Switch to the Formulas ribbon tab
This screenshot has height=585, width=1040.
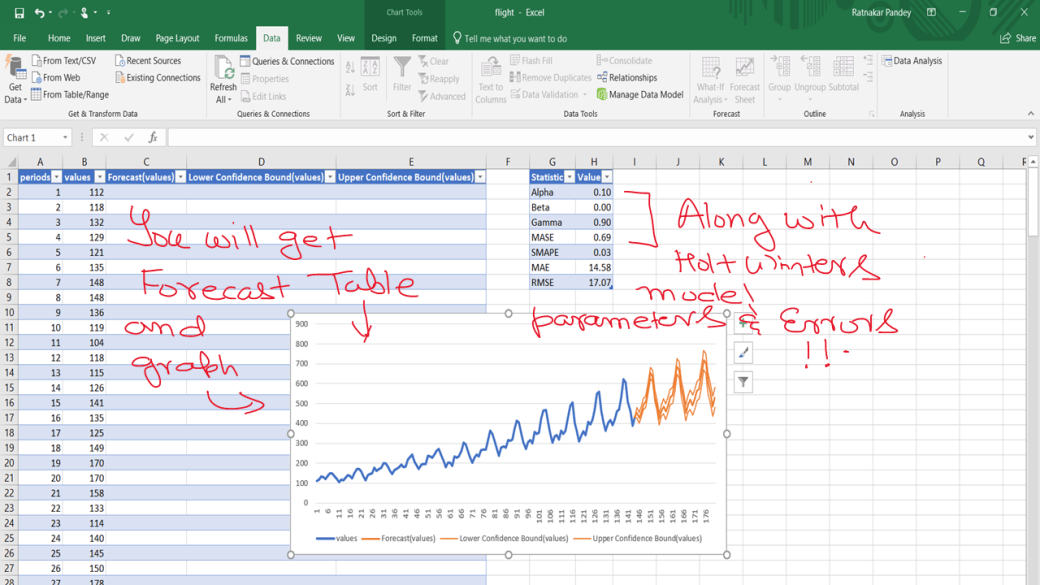(x=231, y=38)
